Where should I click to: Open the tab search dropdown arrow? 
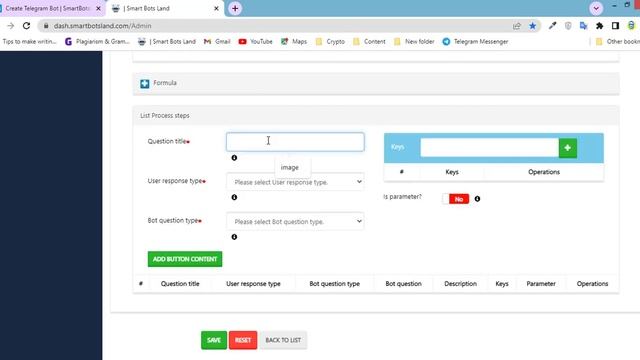tap(596, 8)
